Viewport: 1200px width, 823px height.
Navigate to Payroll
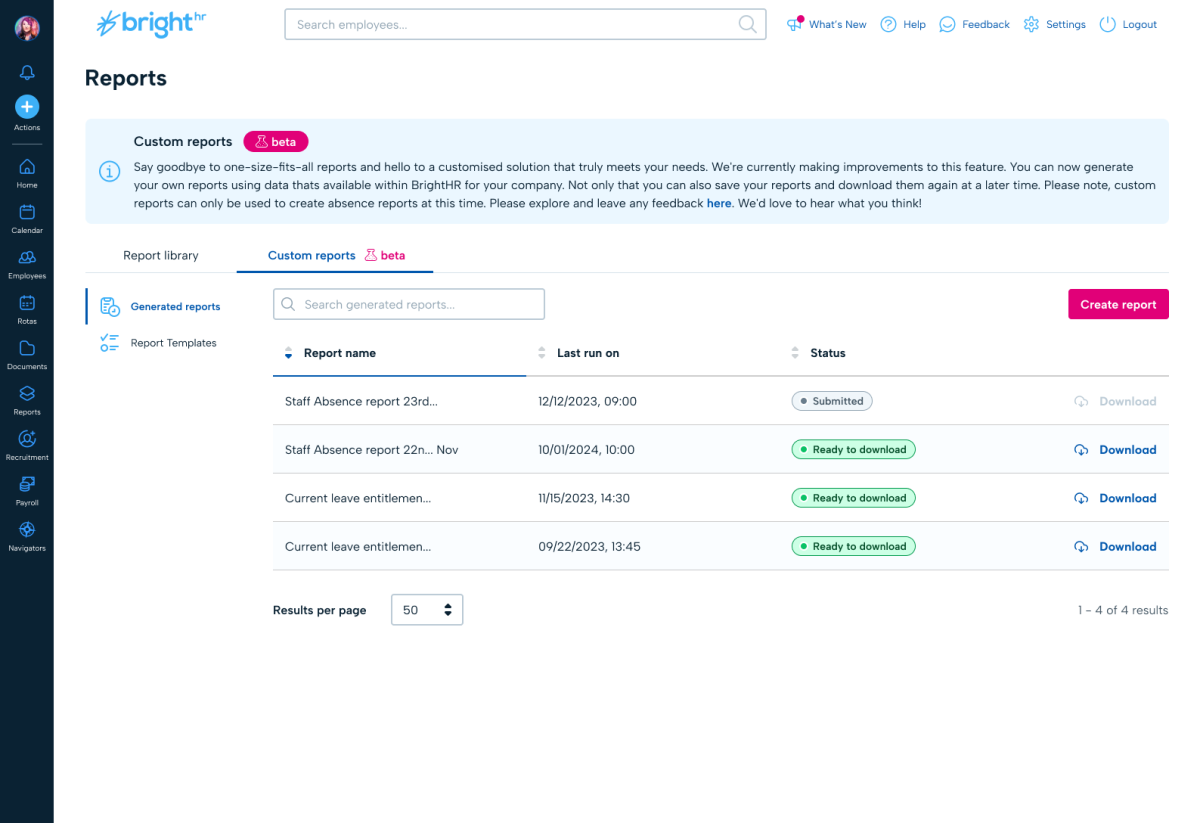point(27,487)
